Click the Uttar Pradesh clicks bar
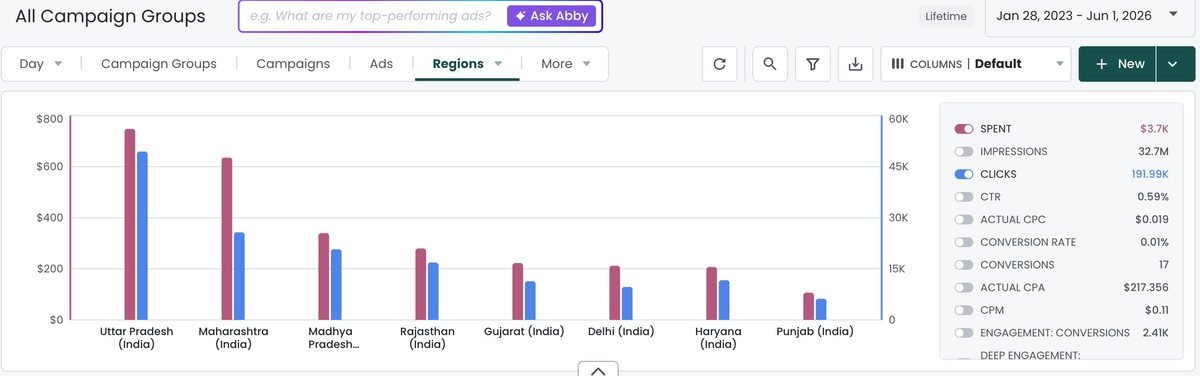 pos(142,236)
